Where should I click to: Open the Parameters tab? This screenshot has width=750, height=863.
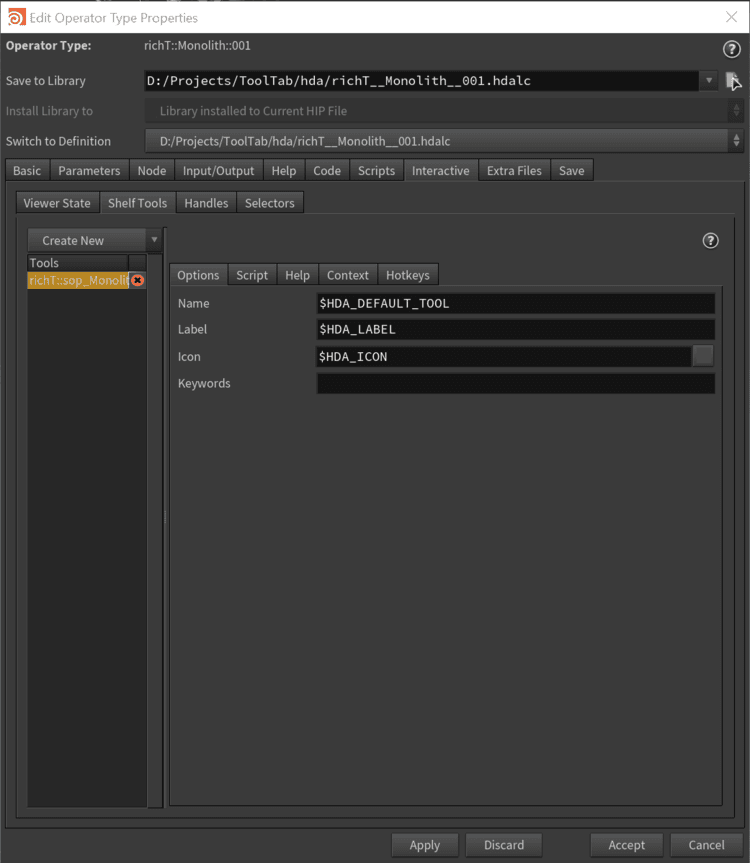(89, 171)
